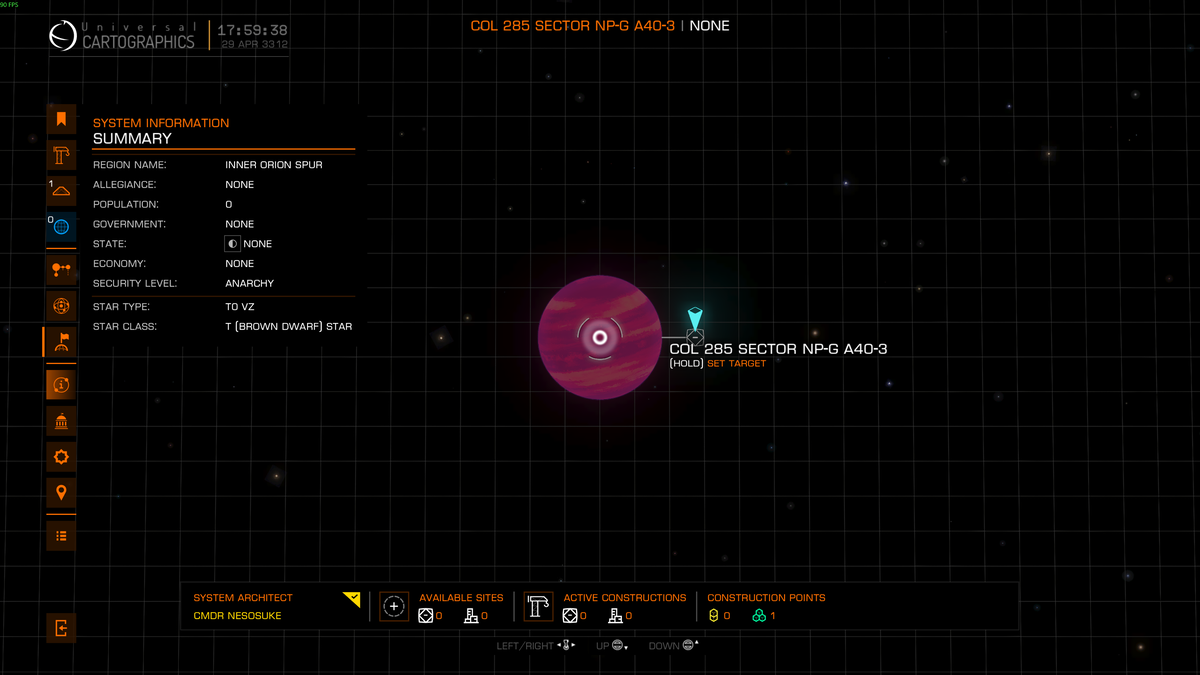Click the surface icon under Active Constructions
1200x675 pixels.
(615, 616)
